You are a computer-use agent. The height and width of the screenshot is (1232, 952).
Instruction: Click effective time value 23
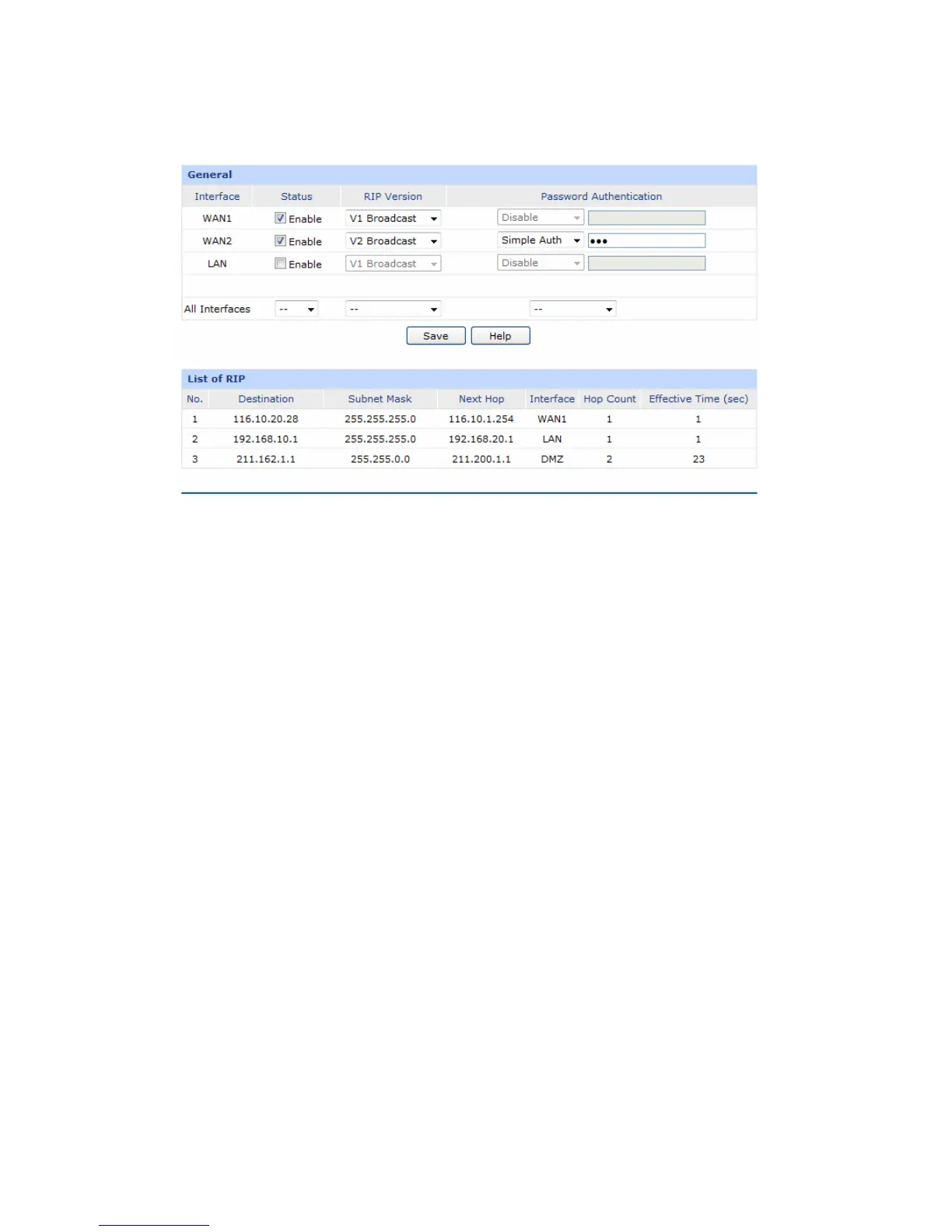click(x=698, y=460)
